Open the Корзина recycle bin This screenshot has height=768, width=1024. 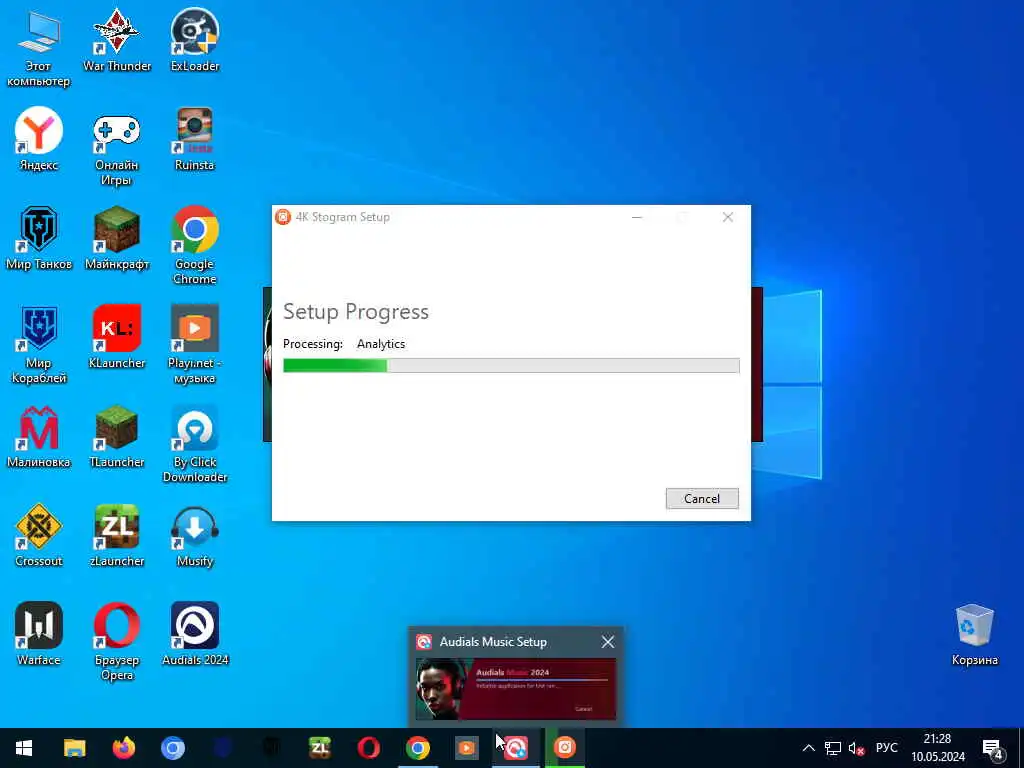(974, 635)
